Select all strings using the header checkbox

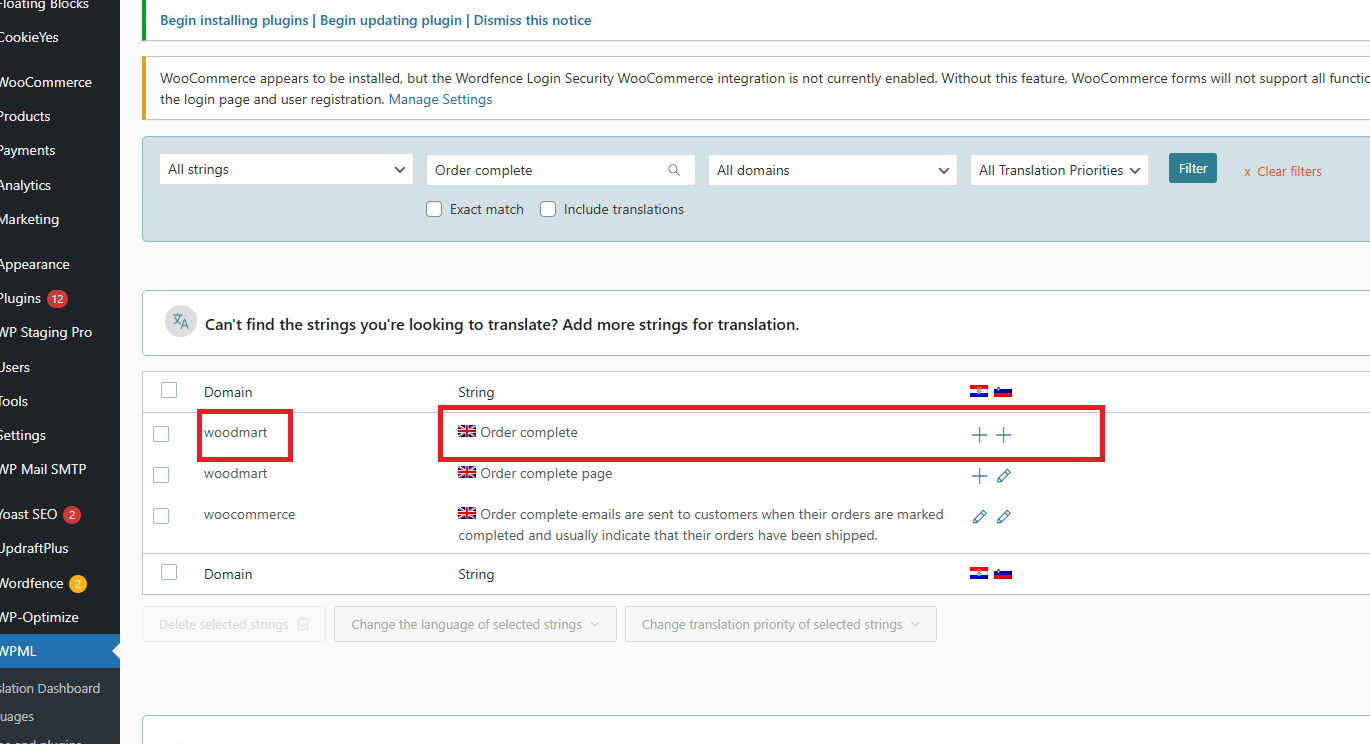(x=169, y=390)
